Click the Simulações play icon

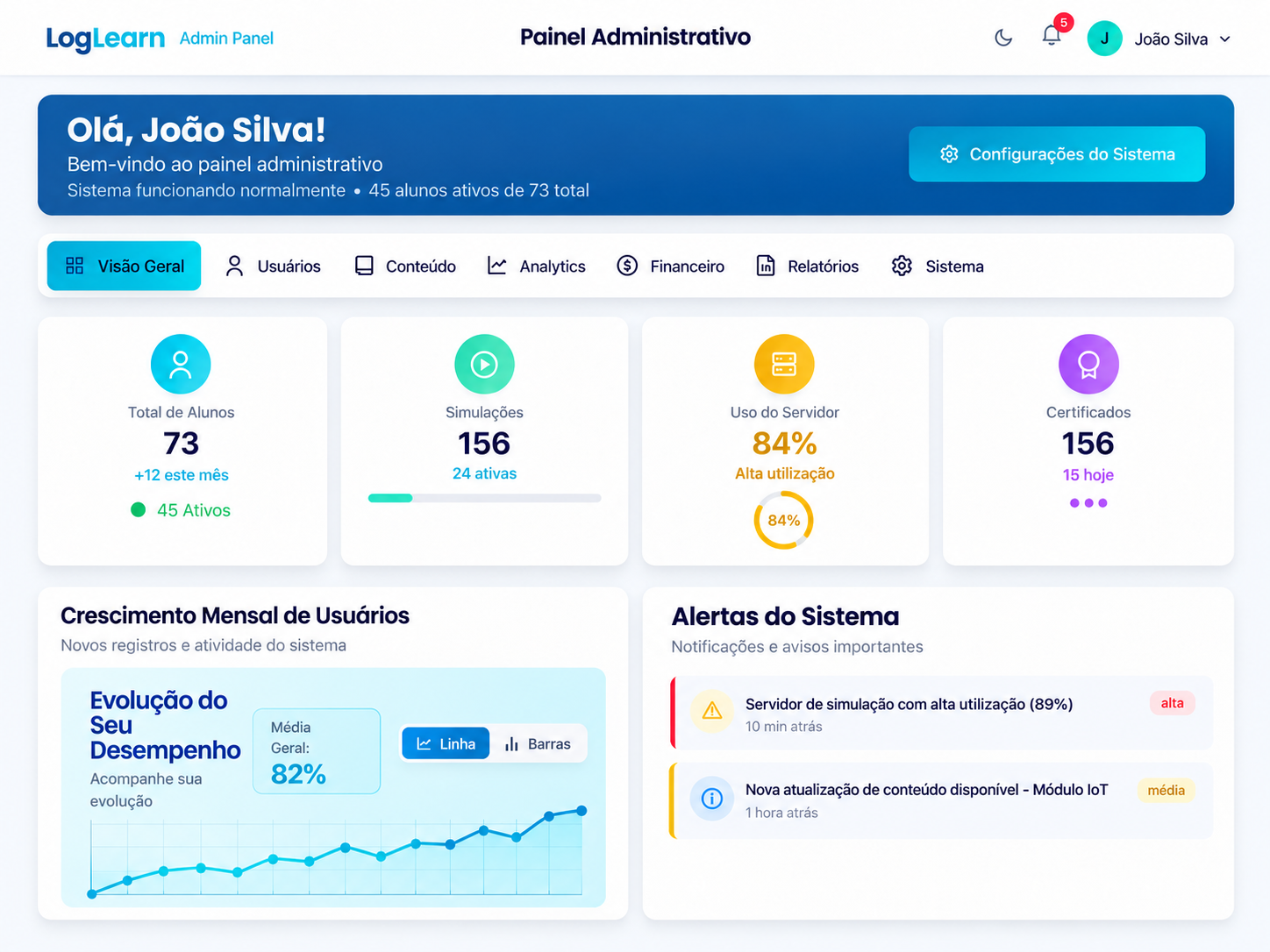pos(484,364)
